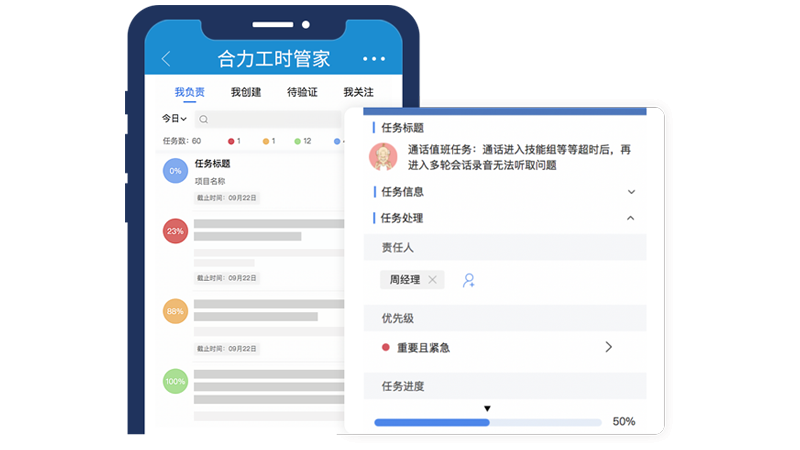Image resolution: width=800 pixels, height=450 pixels.
Task: Click the 优先级 section header
Action: (505, 318)
